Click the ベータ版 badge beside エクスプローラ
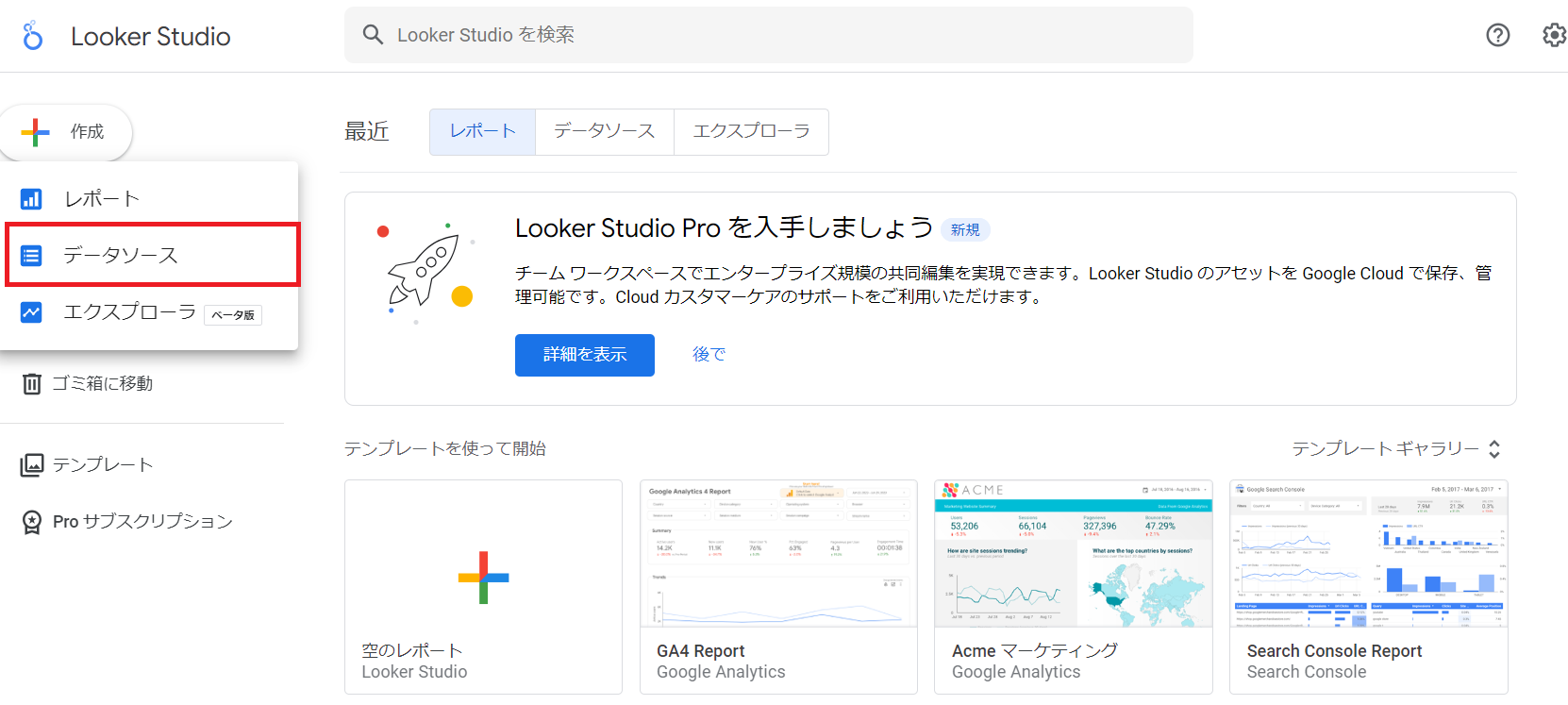Image resolution: width=1568 pixels, height=705 pixels. 233,315
